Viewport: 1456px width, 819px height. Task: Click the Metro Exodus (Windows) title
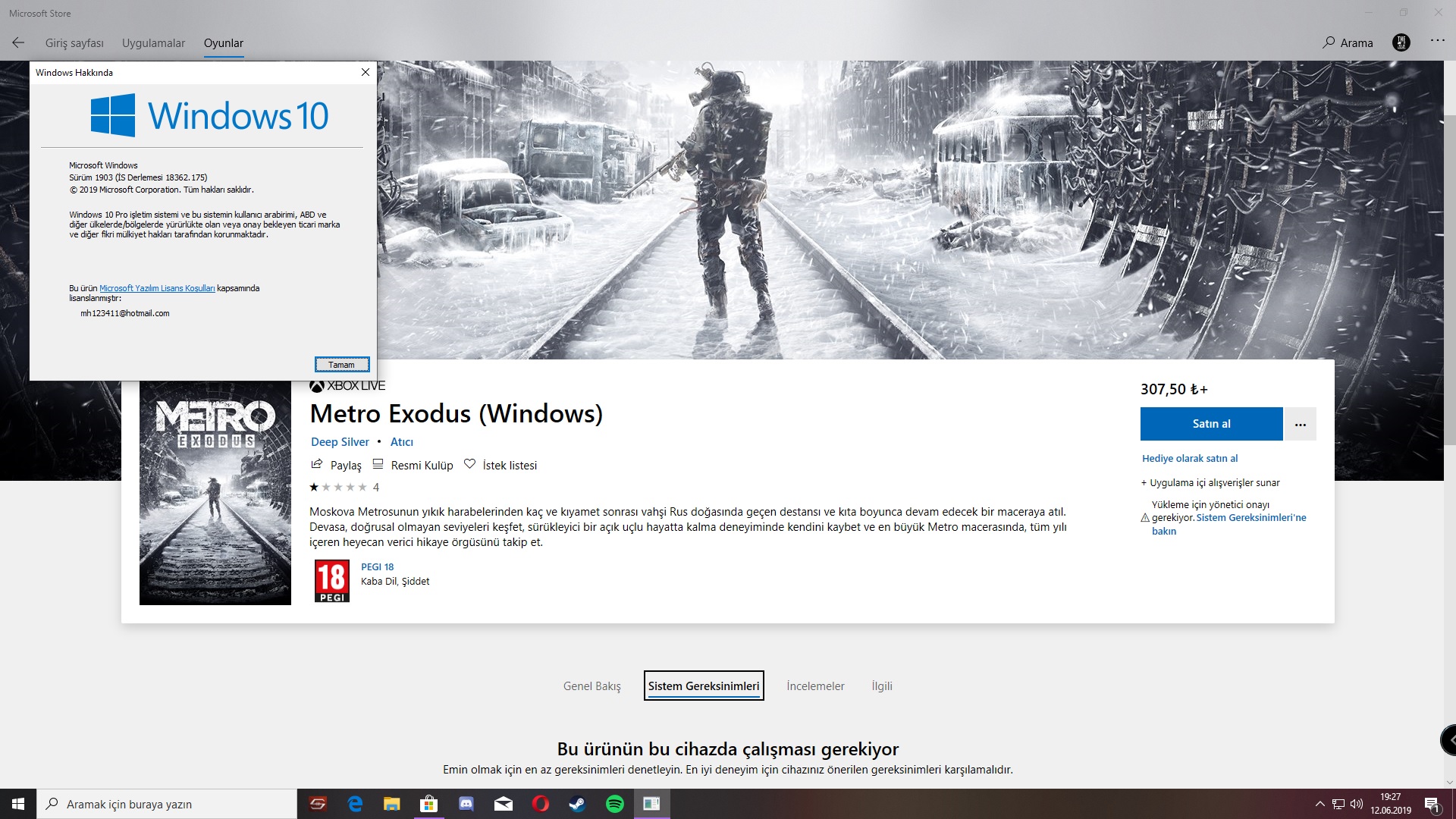click(457, 414)
